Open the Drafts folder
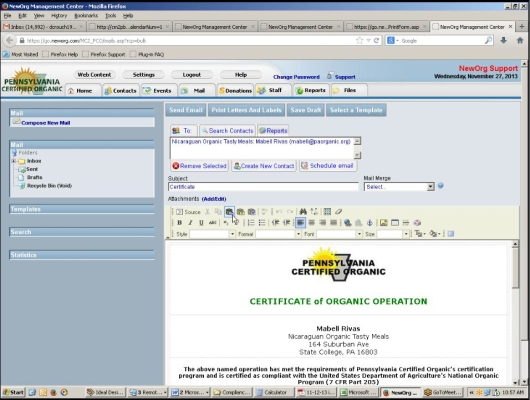This screenshot has width=530, height=400. coord(34,177)
